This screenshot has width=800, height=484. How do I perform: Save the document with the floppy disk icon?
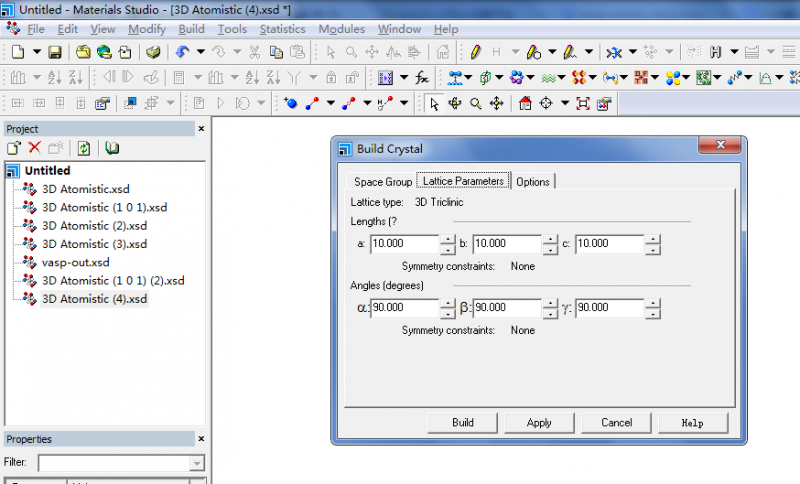[x=55, y=52]
